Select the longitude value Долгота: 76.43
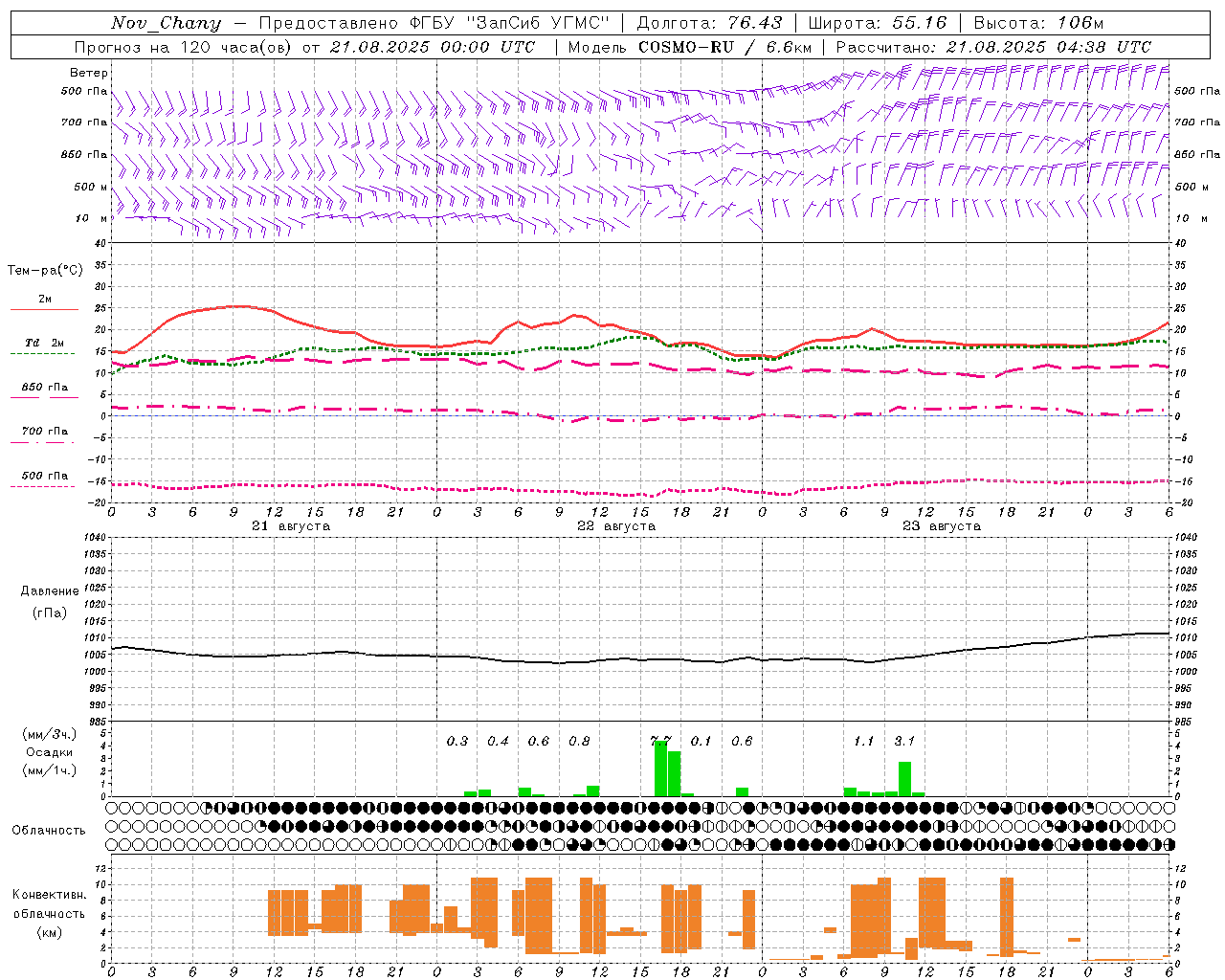 709,23
